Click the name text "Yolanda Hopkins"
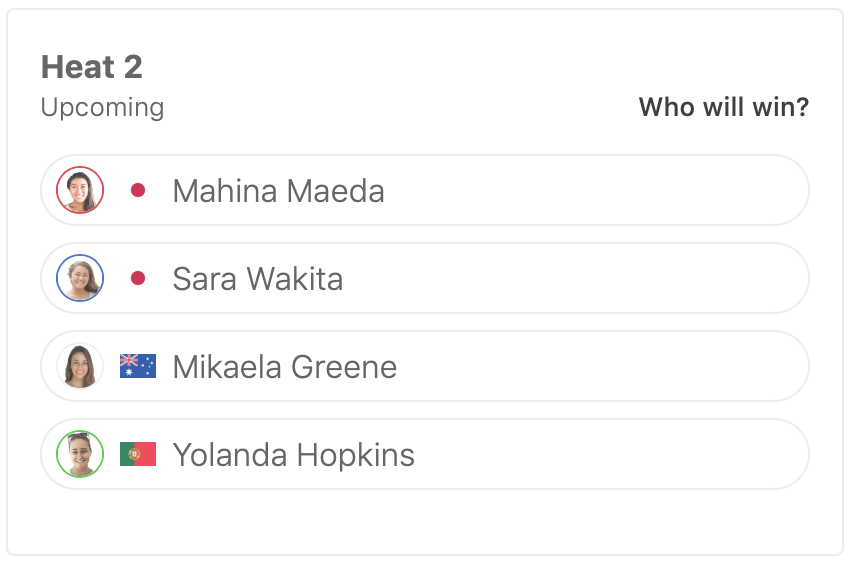This screenshot has width=856, height=566. pos(294,455)
